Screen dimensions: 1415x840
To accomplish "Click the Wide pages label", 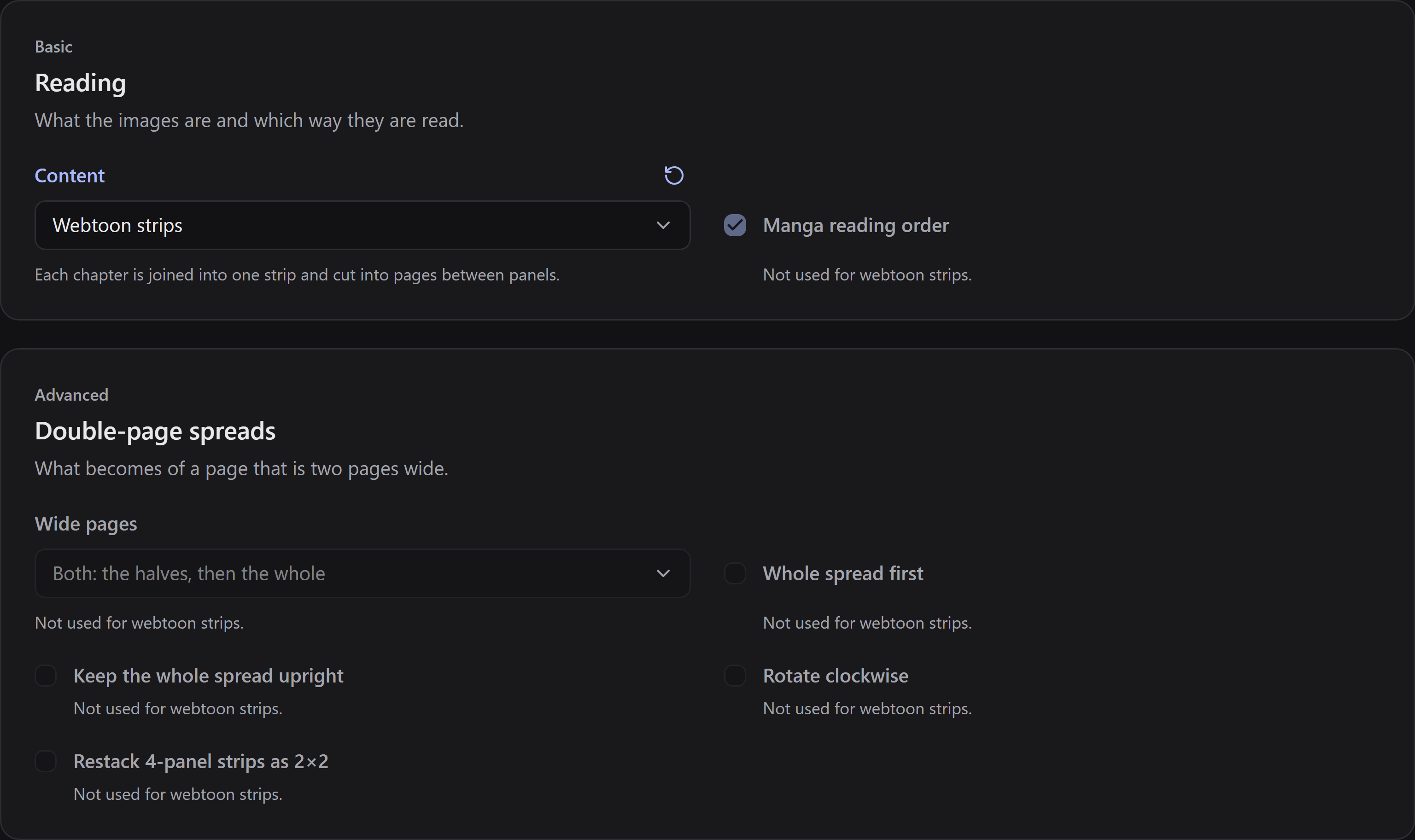I will pyautogui.click(x=86, y=524).
